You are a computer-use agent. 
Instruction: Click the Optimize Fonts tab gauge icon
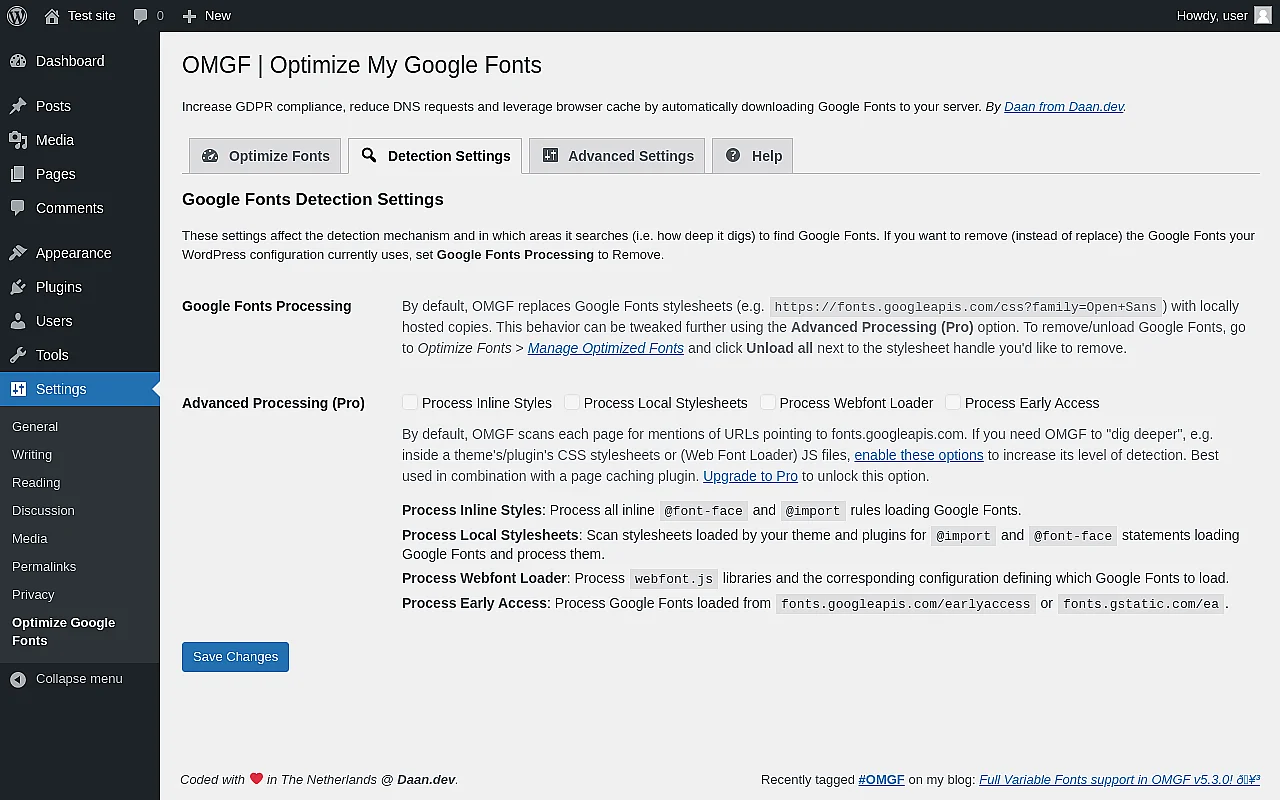(x=210, y=156)
